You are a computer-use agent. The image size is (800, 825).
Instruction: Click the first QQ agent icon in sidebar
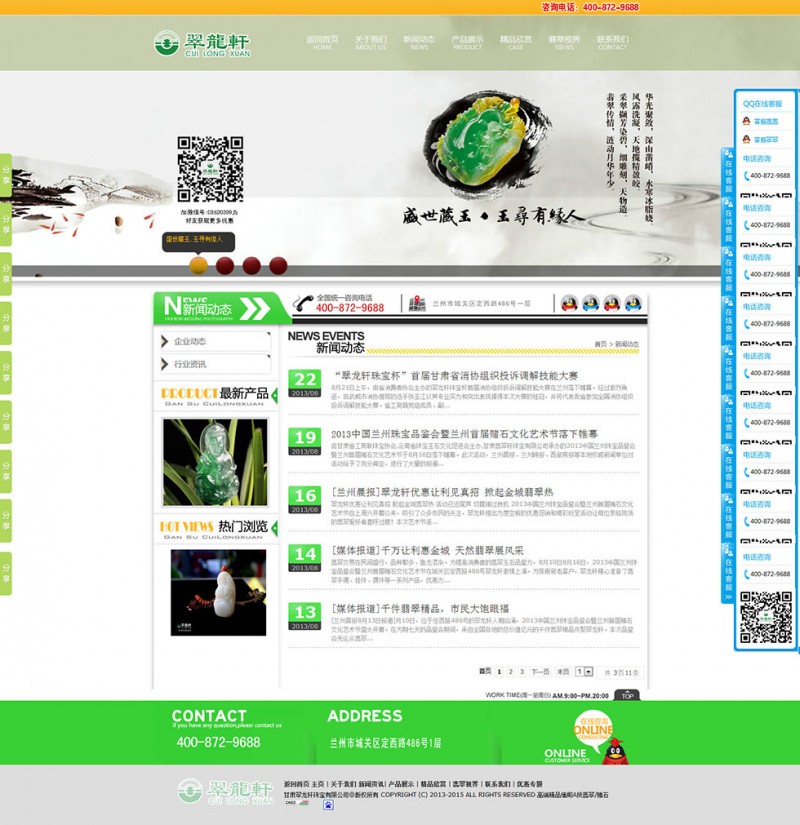746,121
